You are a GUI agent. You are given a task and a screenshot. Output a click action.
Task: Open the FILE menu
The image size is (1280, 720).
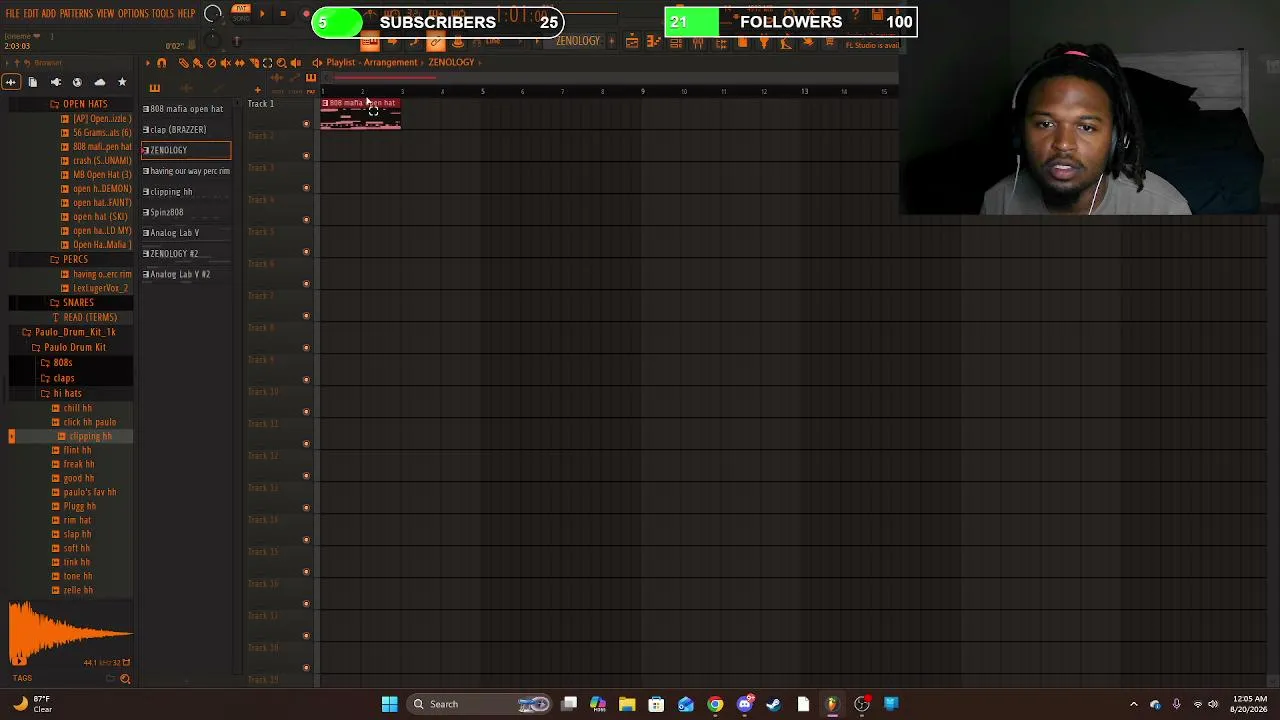(x=13, y=14)
